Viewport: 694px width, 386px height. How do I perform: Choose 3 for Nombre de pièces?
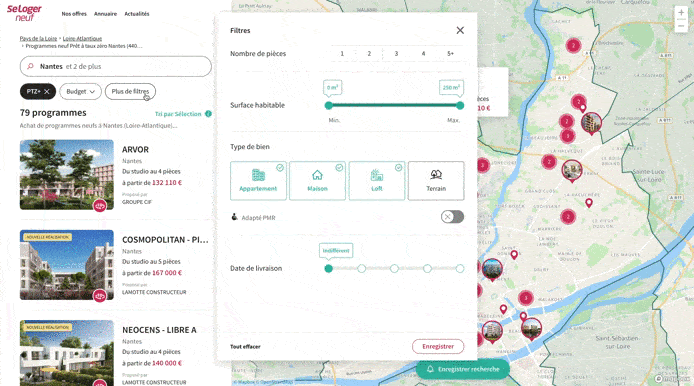[396, 54]
